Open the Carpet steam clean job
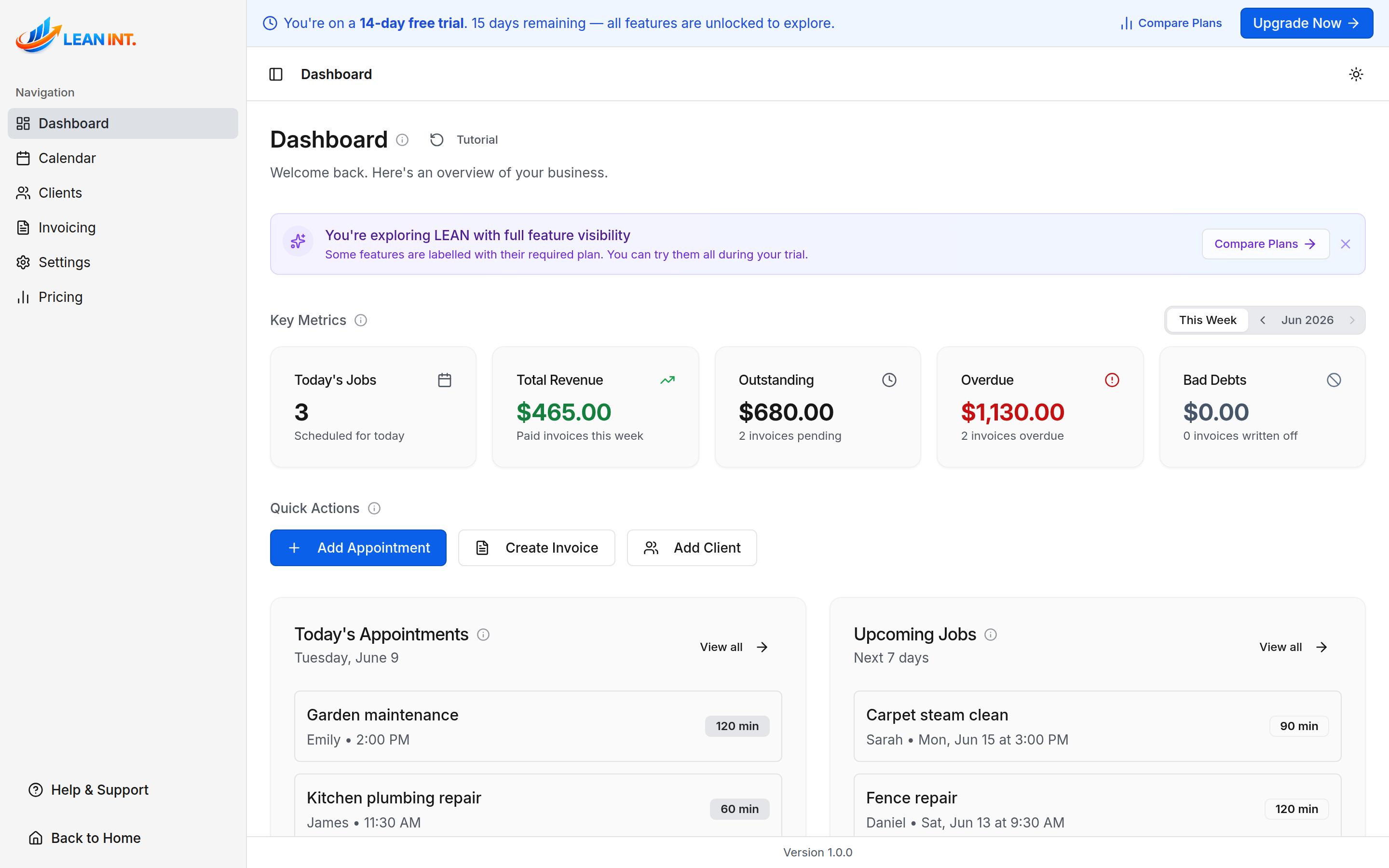The image size is (1389, 868). [x=1097, y=726]
